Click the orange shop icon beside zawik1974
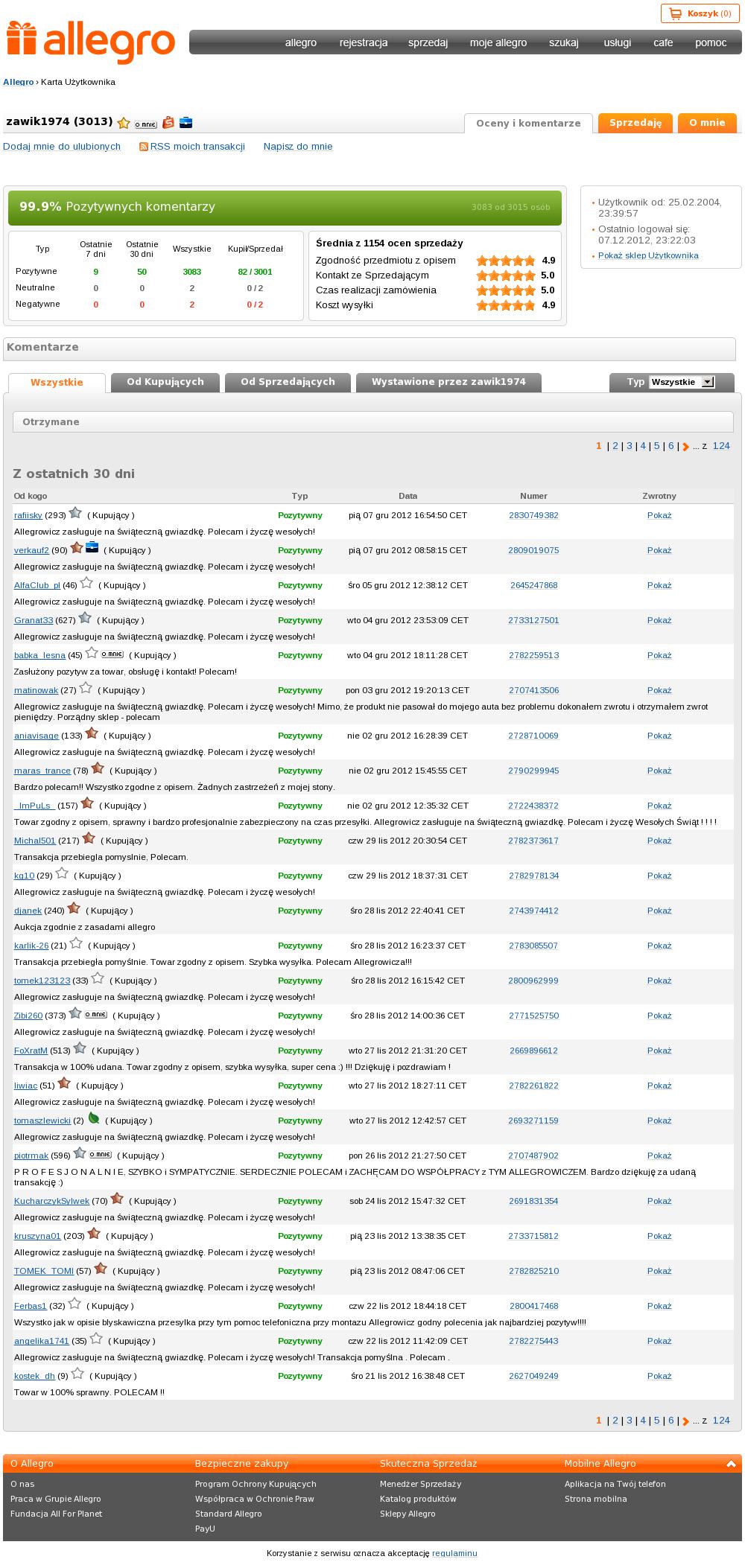 tap(168, 122)
